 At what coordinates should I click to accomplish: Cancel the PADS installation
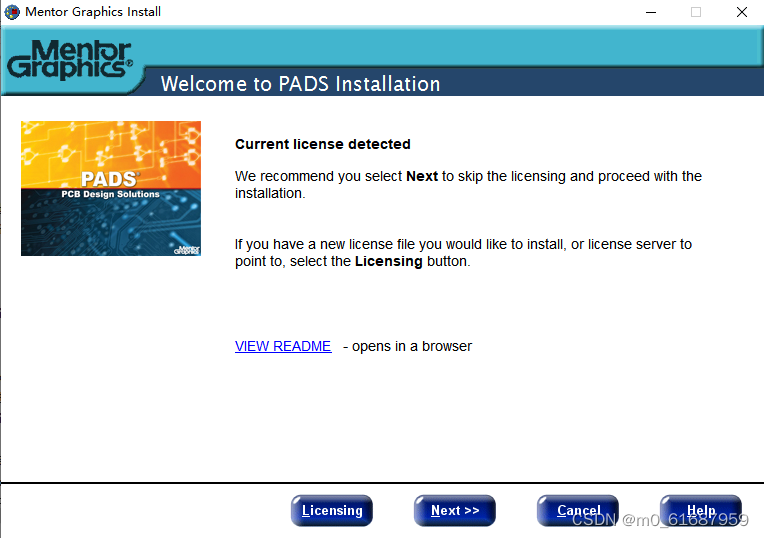click(x=578, y=510)
